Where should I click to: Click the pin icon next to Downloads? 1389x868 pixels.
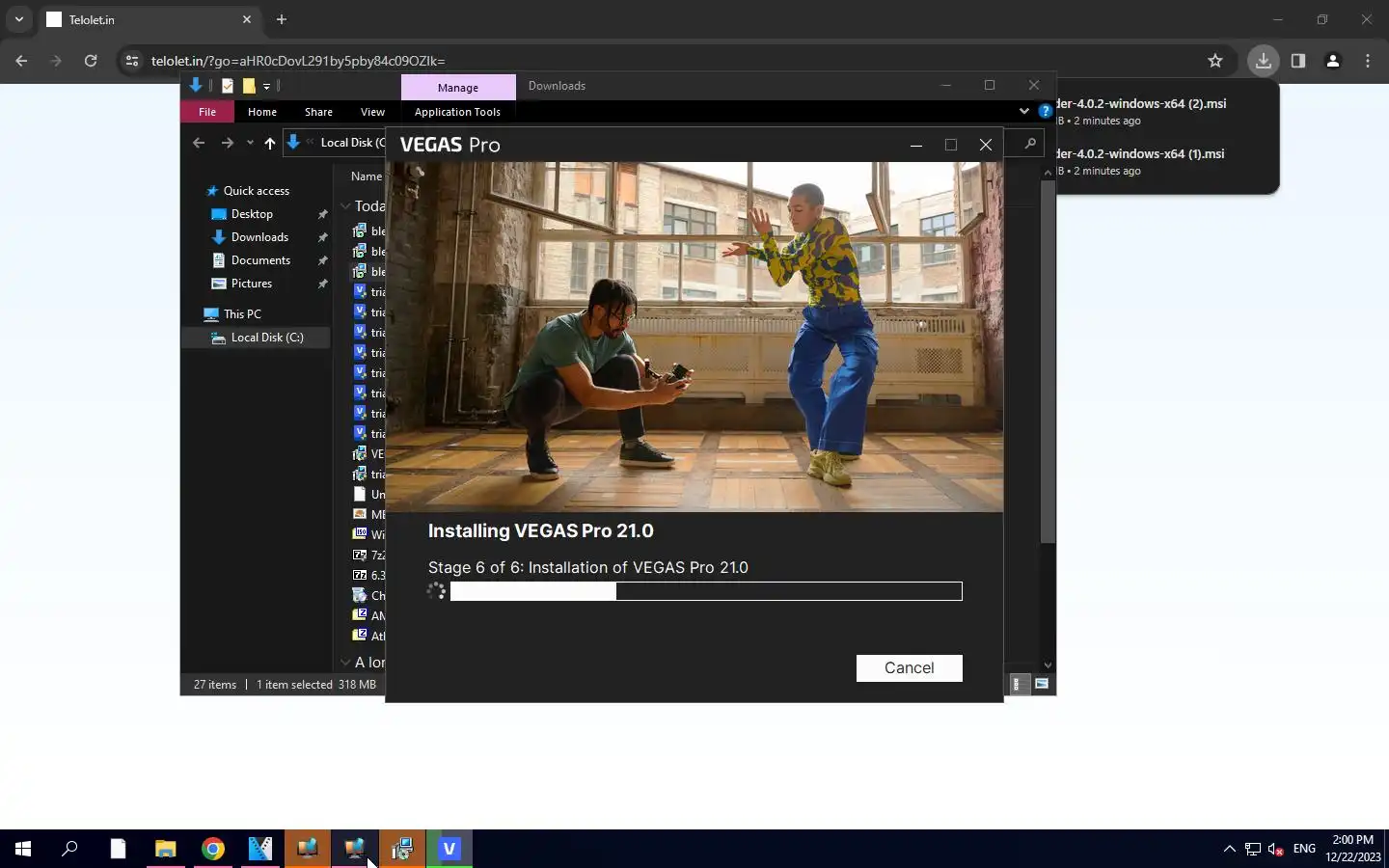[x=322, y=237]
